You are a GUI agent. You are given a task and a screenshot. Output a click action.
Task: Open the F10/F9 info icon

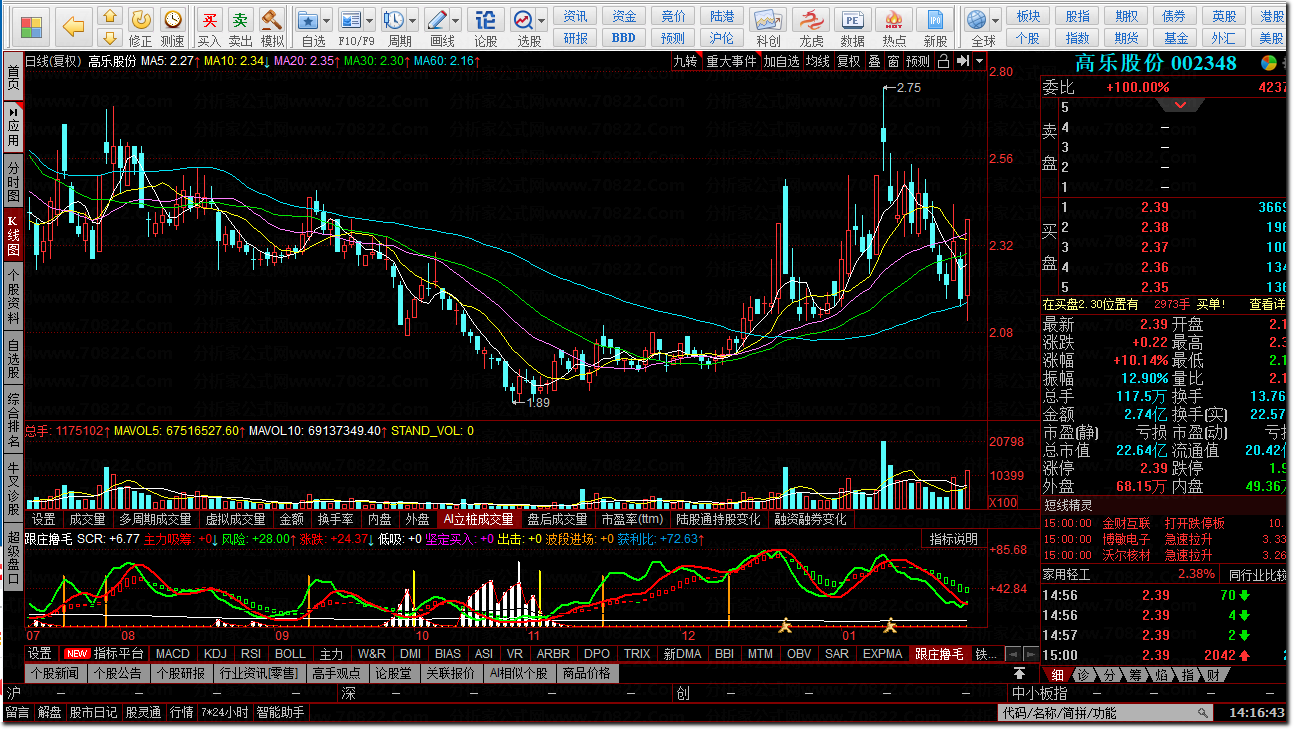coord(350,19)
